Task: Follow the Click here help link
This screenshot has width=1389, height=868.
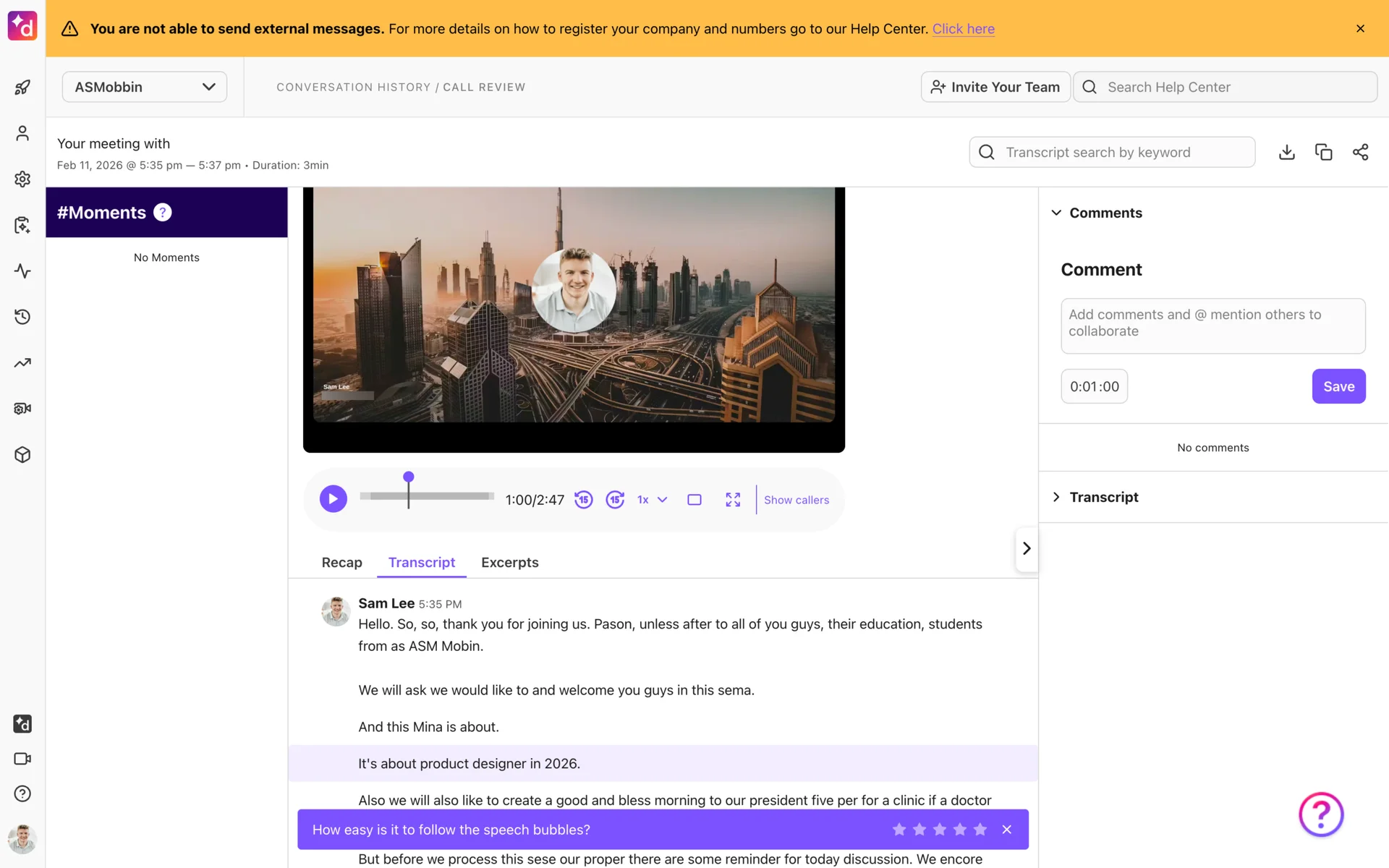Action: pos(963,29)
